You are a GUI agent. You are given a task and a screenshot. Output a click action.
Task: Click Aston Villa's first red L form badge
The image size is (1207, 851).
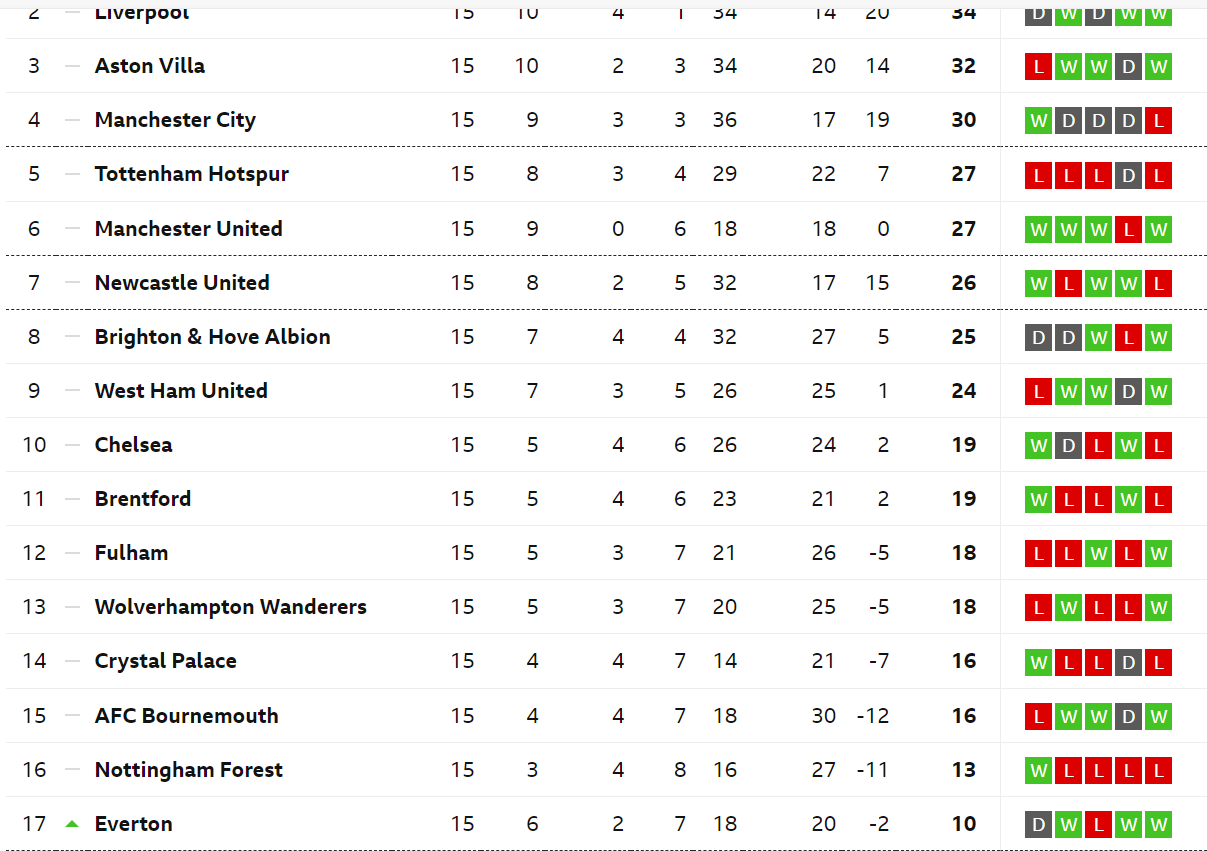pos(1038,67)
